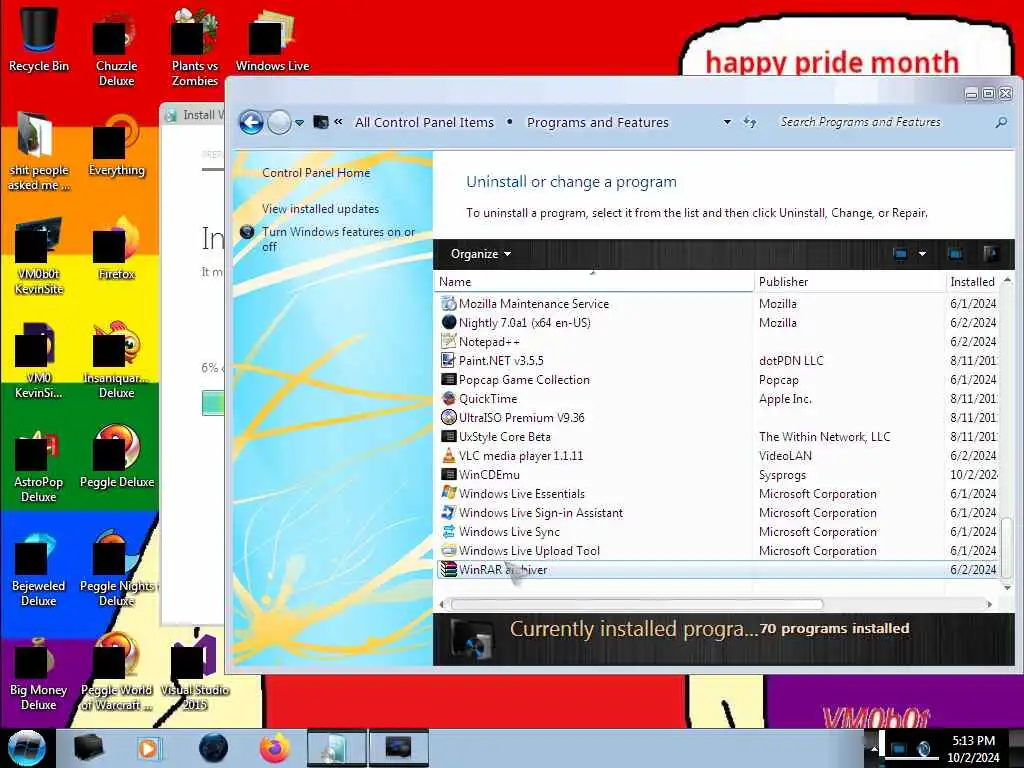Select Peggle Deluxe desktop shortcut
The width and height of the screenshot is (1024, 768).
pos(117,455)
